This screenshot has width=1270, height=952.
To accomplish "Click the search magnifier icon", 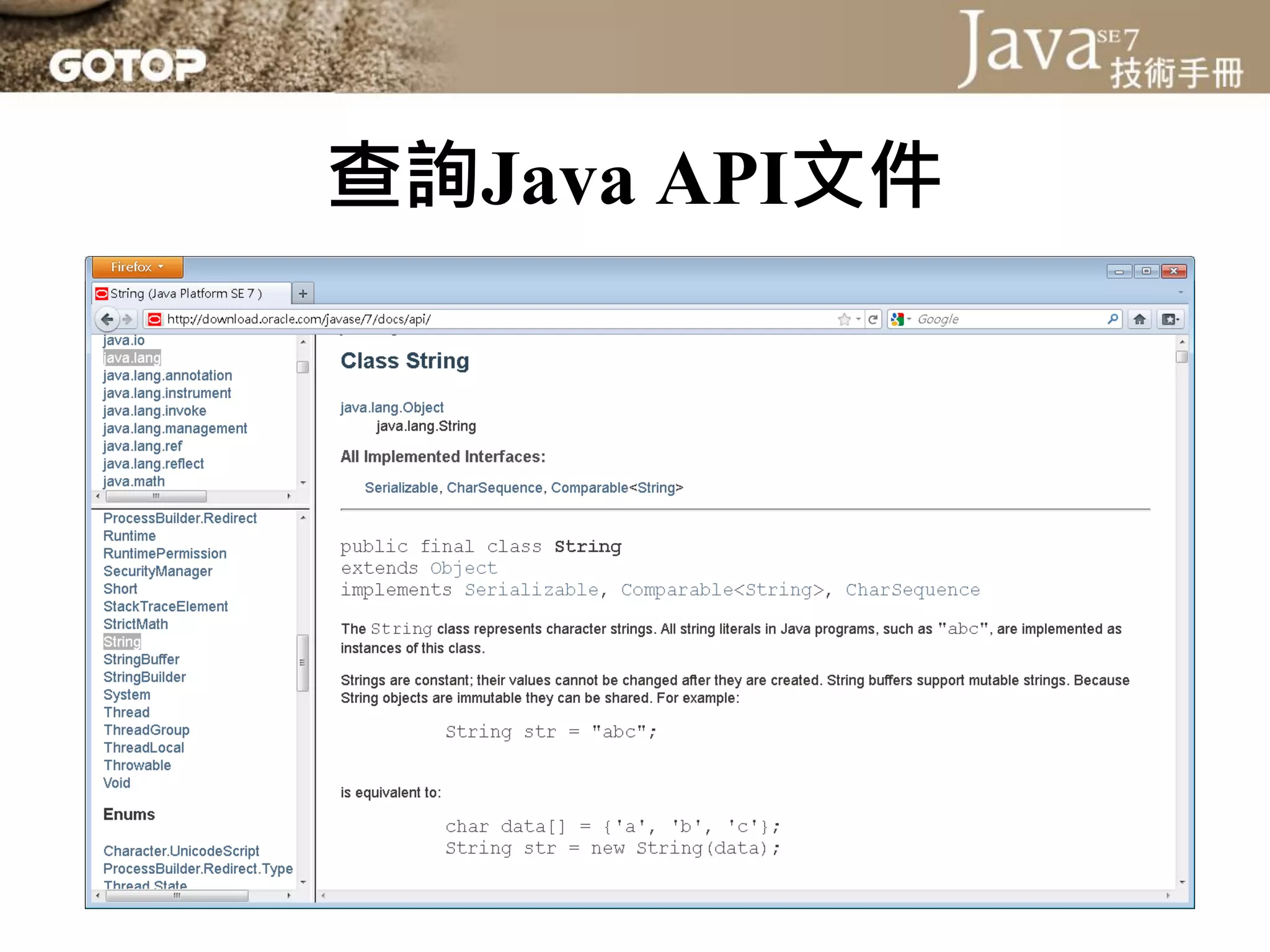I will 1112,319.
